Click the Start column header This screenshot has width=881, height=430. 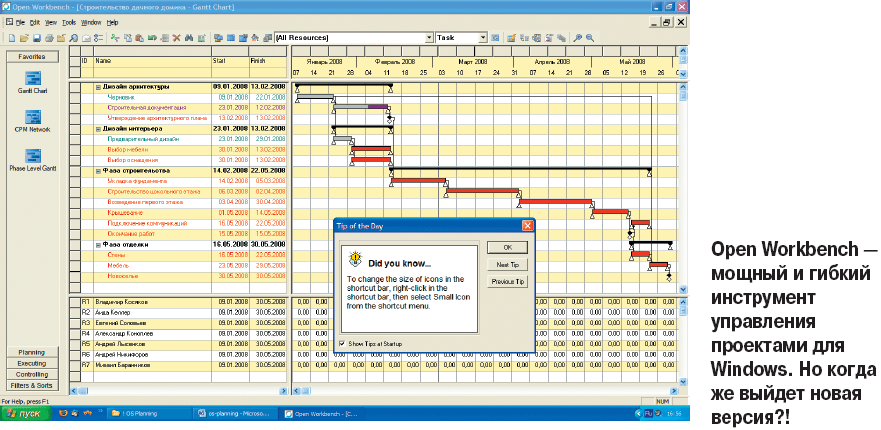tap(230, 61)
